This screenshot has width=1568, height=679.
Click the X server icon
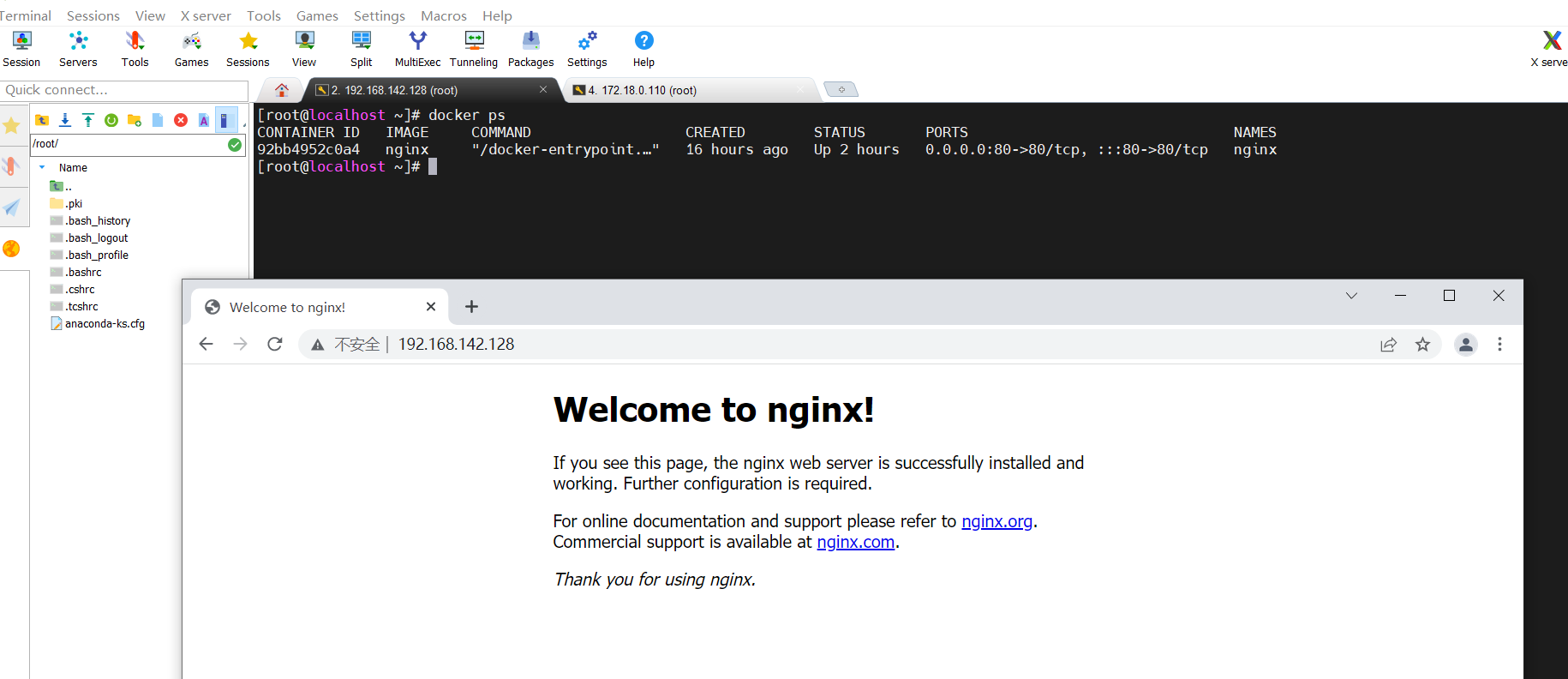[1550, 49]
